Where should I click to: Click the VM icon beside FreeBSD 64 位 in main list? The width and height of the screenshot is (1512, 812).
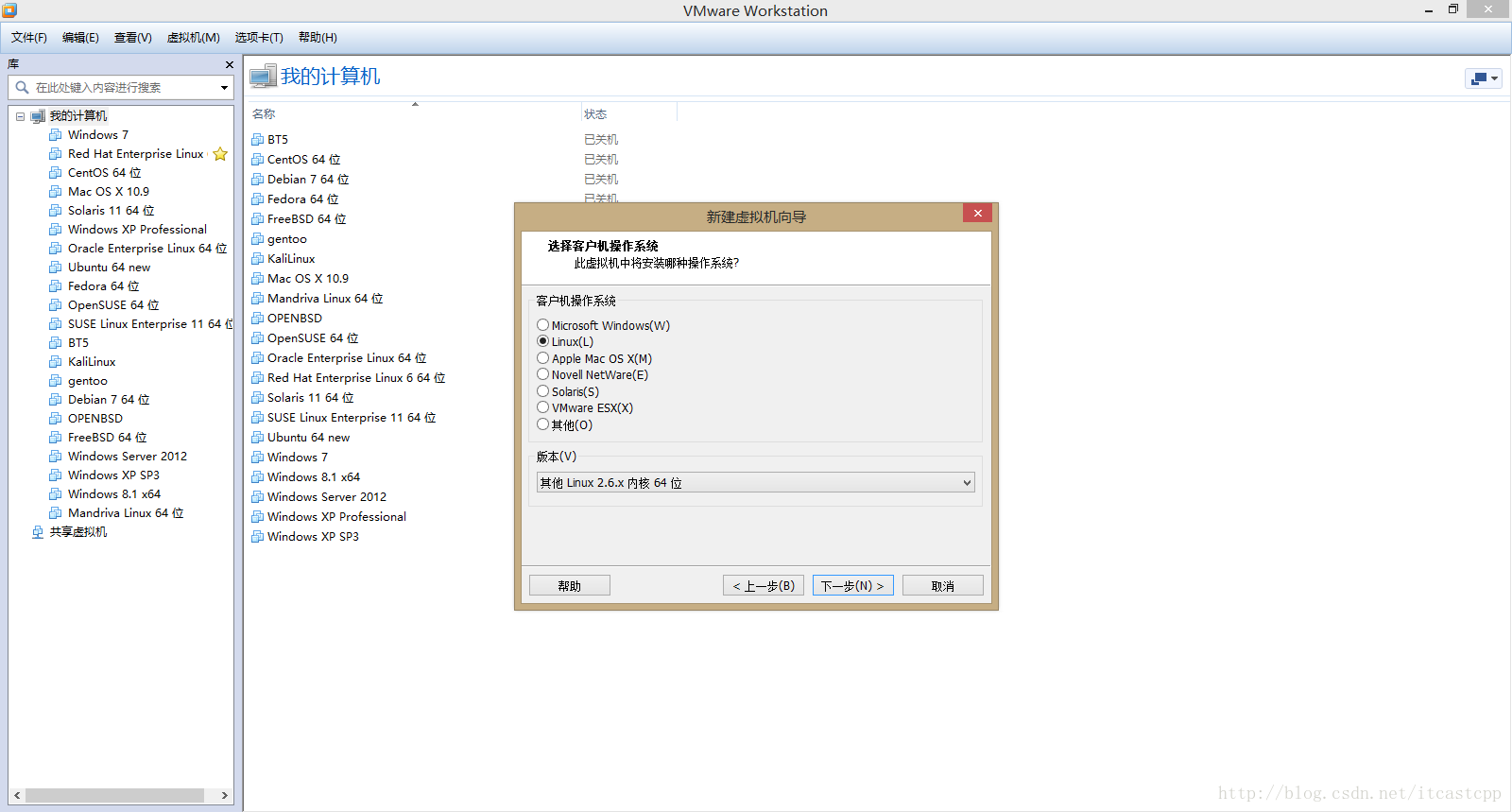click(x=257, y=219)
